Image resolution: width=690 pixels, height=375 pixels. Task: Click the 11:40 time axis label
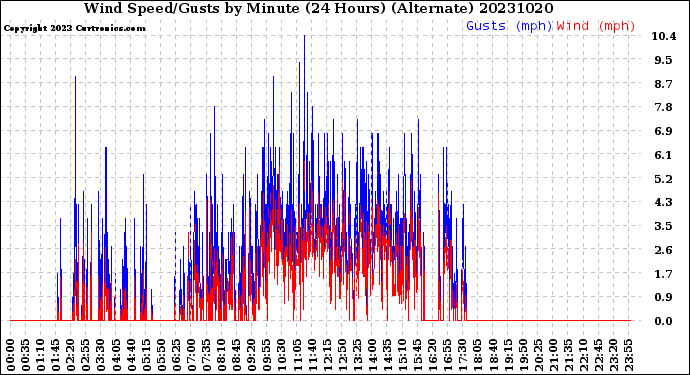click(312, 354)
